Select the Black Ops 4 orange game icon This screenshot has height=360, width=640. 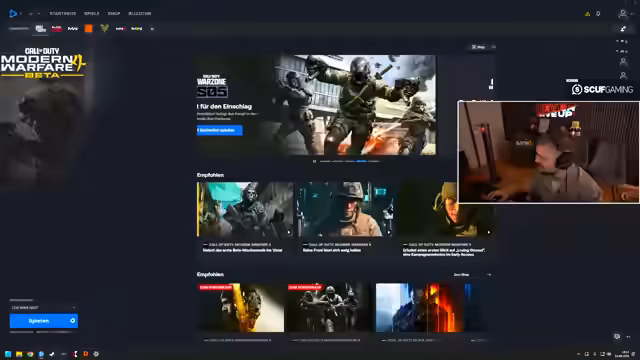89,29
